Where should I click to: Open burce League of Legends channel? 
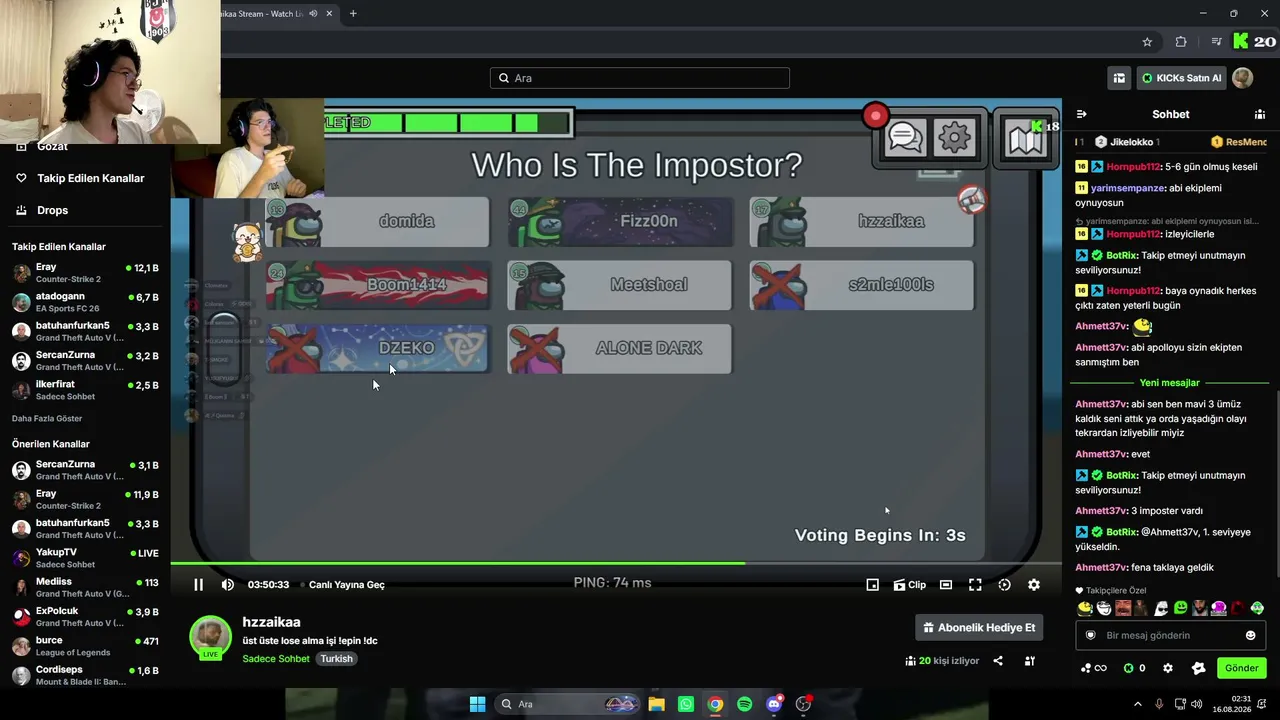pyautogui.click(x=85, y=646)
